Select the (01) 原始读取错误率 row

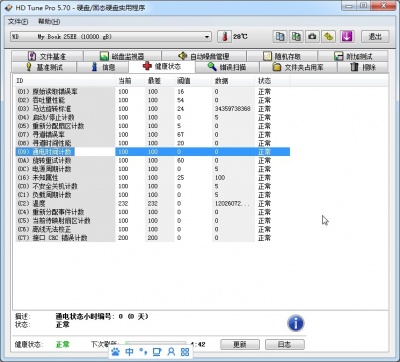click(153, 91)
